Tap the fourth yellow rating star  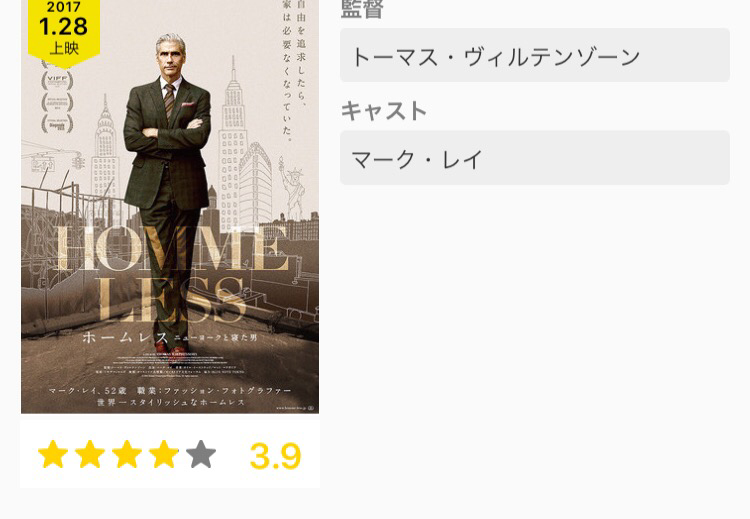tap(164, 454)
